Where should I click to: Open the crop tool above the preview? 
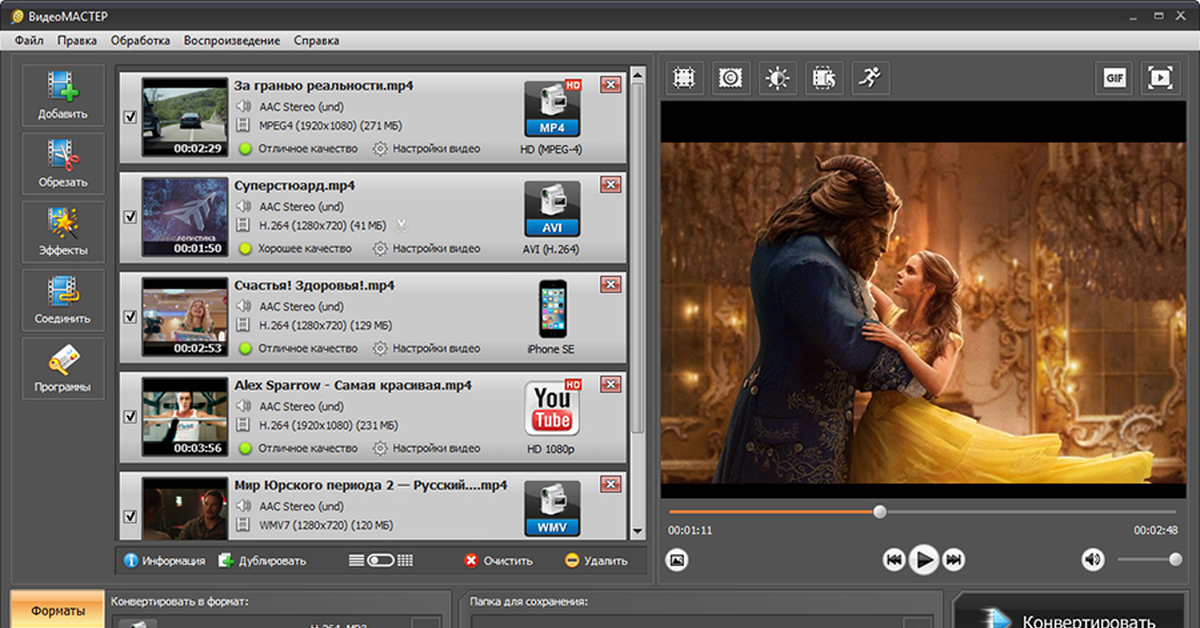[x=684, y=78]
